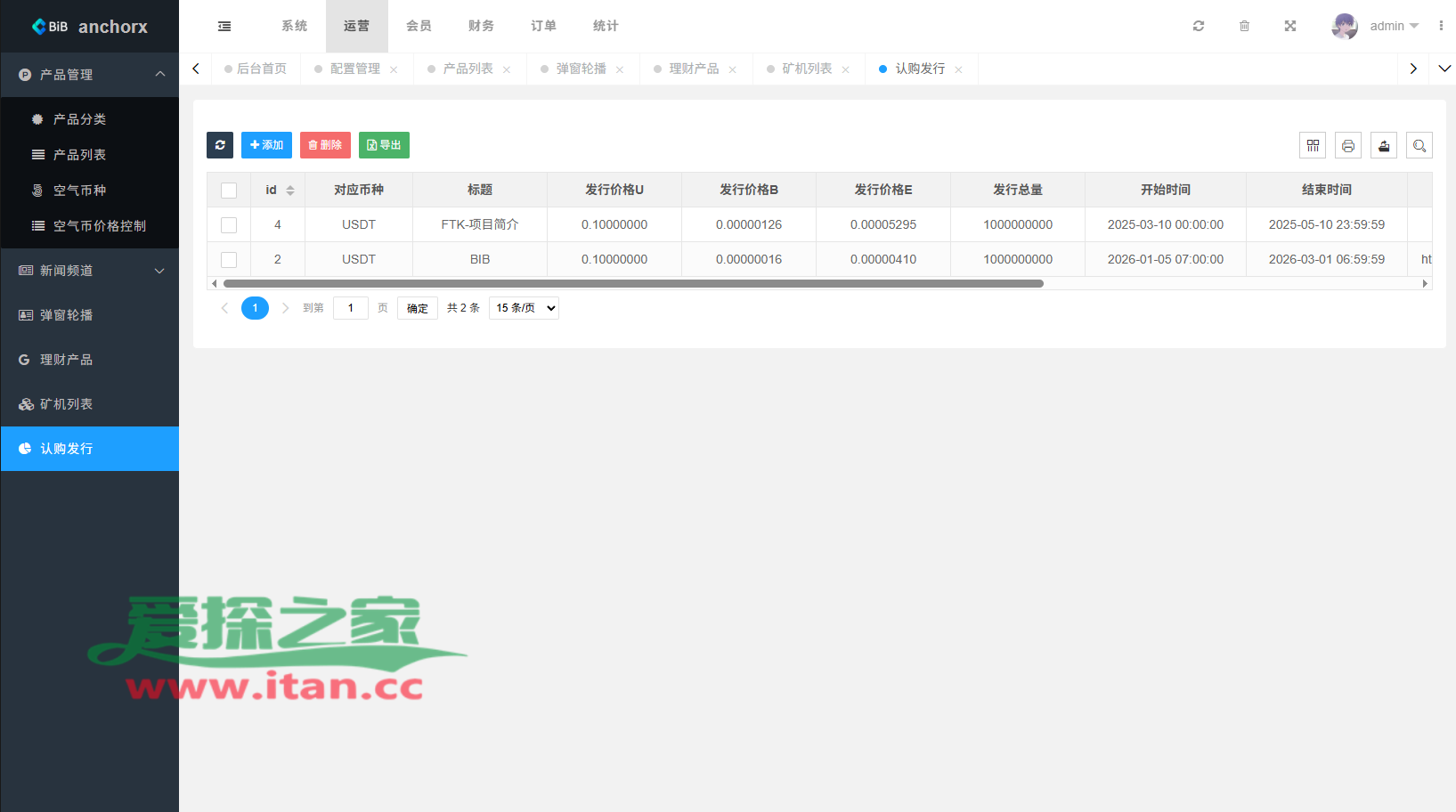
Task: Click the top-bar refresh icon
Action: [1199, 27]
